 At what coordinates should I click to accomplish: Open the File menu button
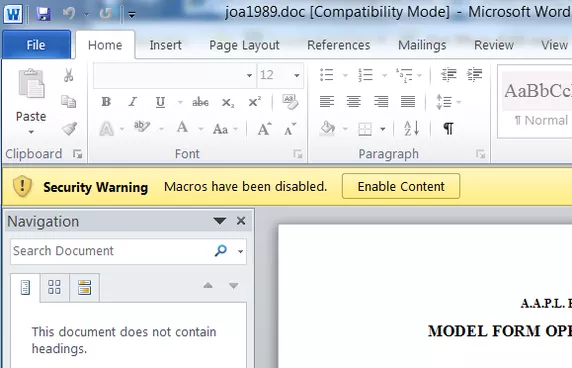[36, 45]
